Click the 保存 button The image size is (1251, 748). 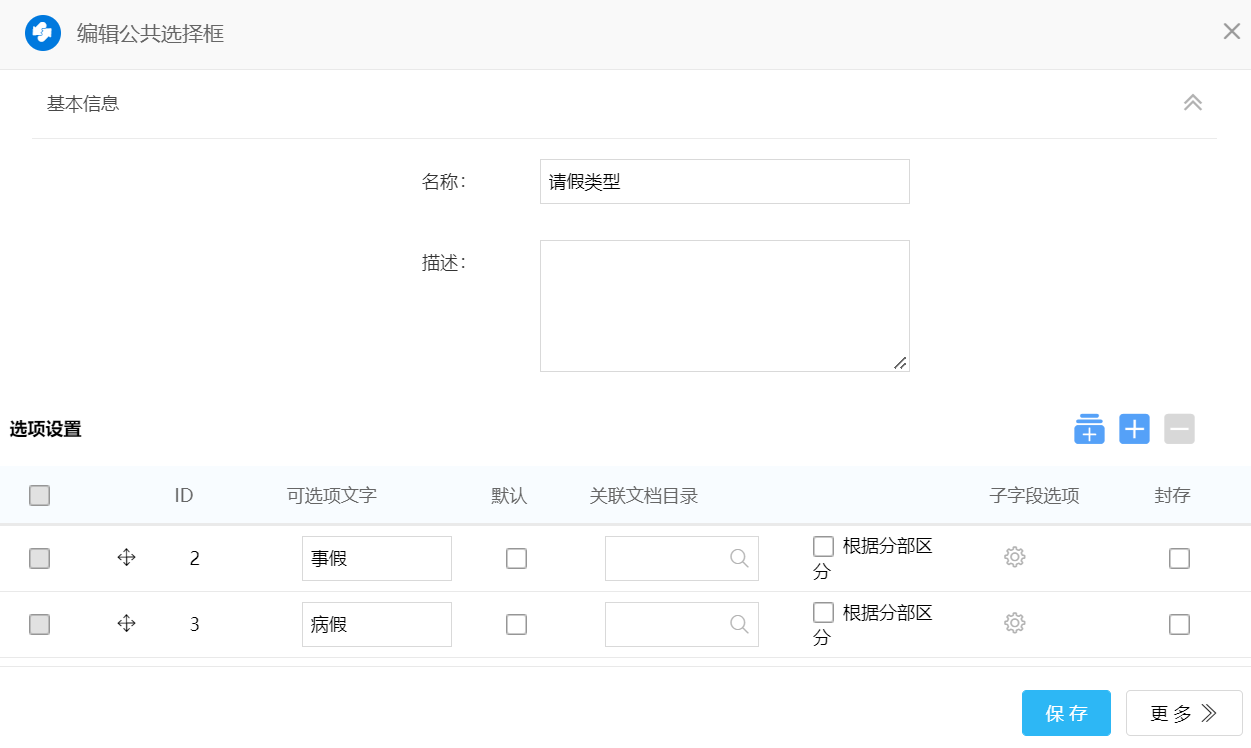(x=1066, y=712)
